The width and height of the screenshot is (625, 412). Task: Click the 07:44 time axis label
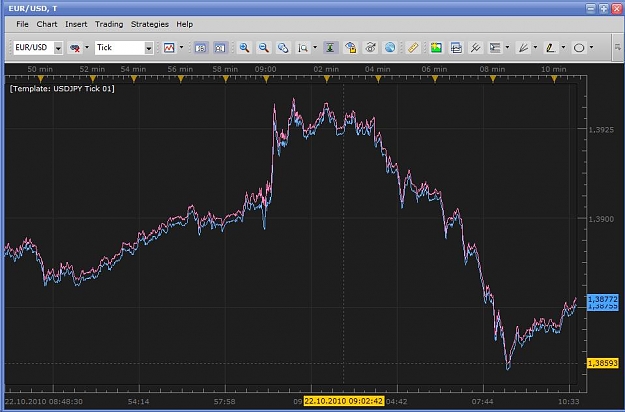(x=482, y=402)
